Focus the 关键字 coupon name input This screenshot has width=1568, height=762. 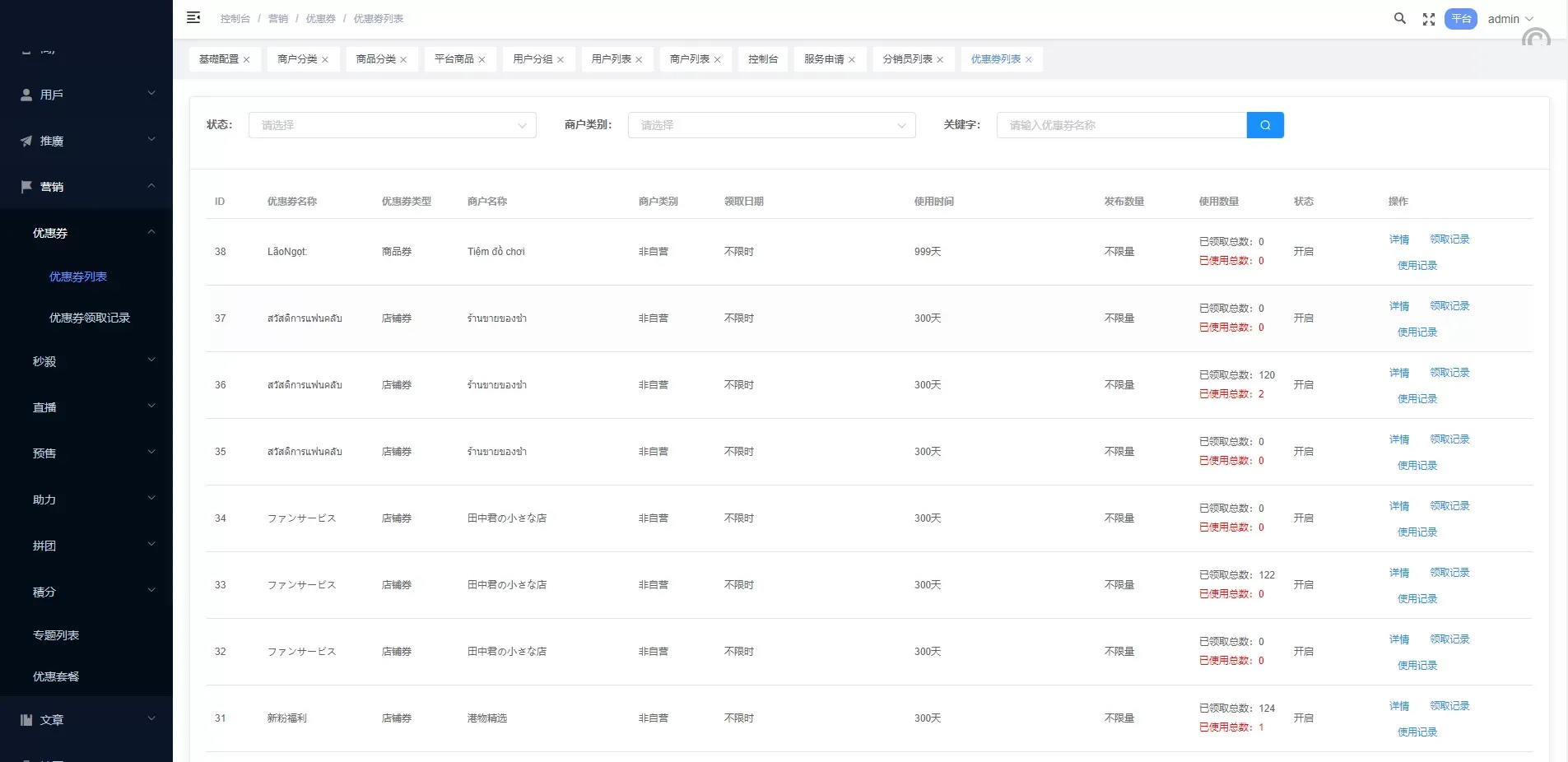1121,125
